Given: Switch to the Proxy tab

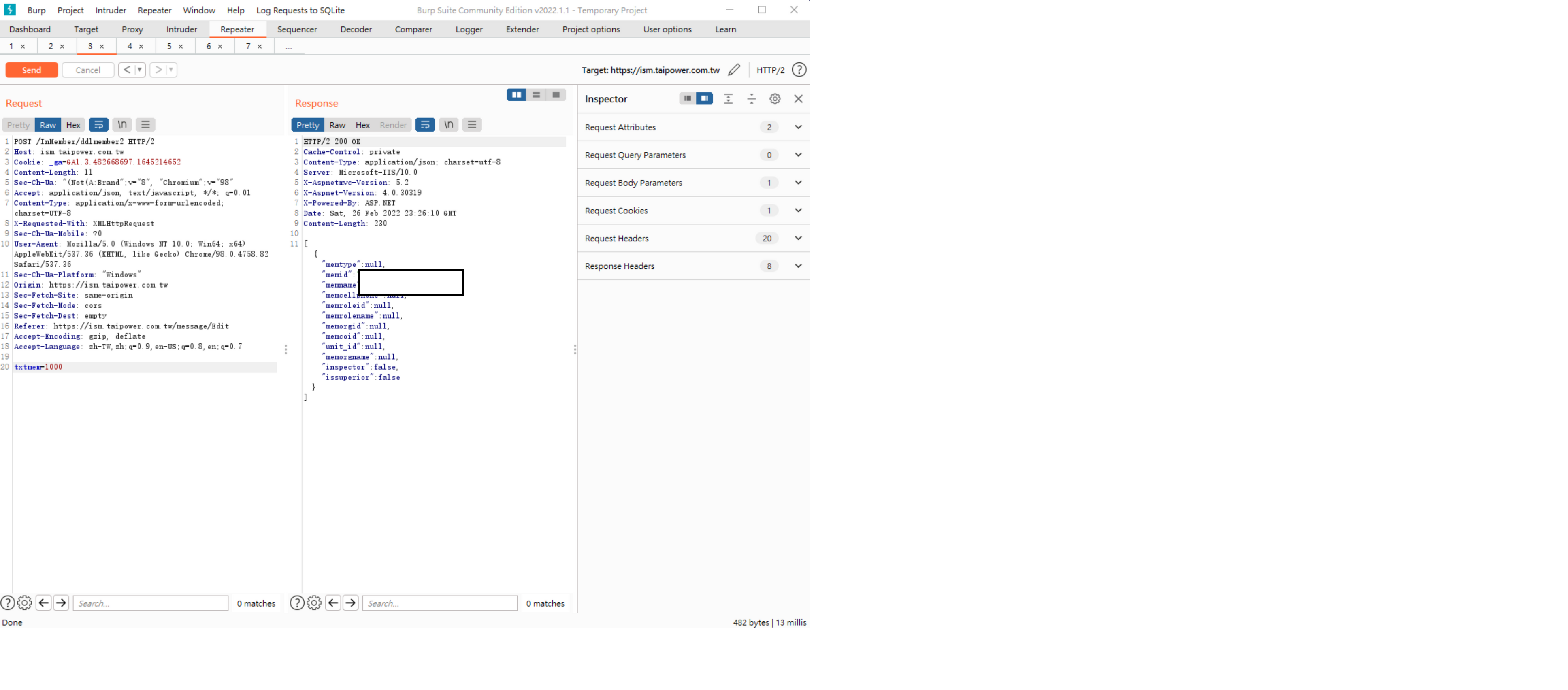Looking at the screenshot, I should 132,29.
